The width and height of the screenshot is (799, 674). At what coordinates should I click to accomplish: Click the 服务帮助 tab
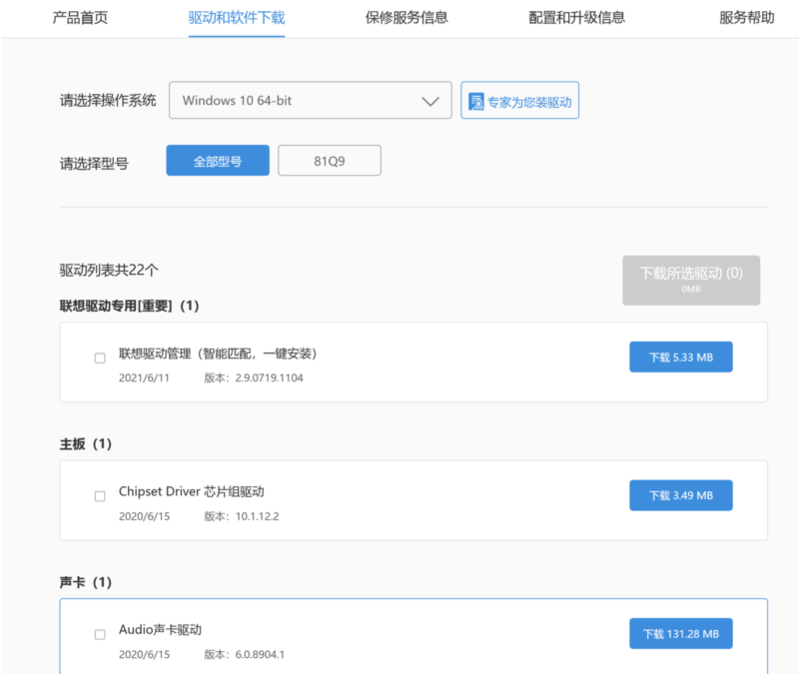point(746,17)
